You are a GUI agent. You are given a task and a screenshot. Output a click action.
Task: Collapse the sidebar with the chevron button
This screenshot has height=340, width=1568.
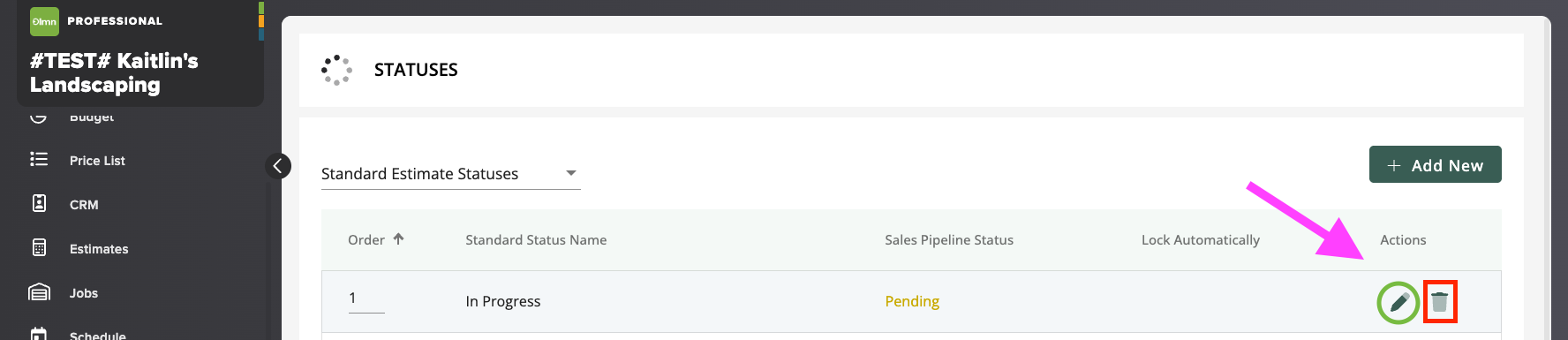click(x=278, y=166)
